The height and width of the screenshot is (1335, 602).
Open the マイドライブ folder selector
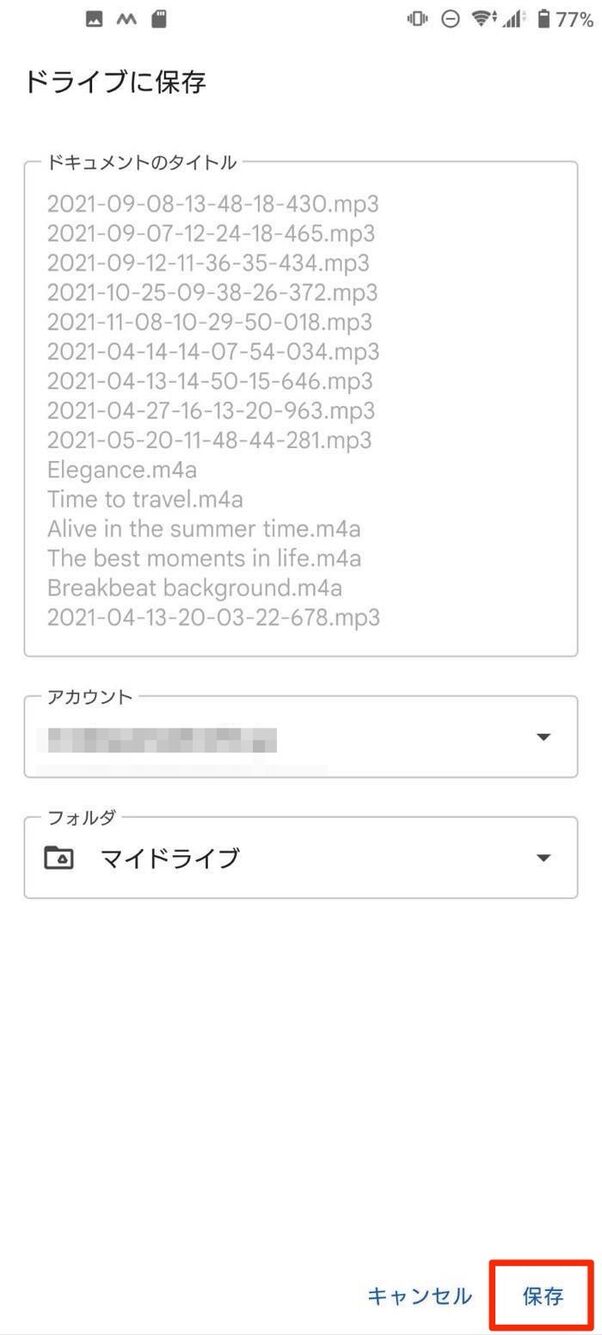click(x=301, y=858)
